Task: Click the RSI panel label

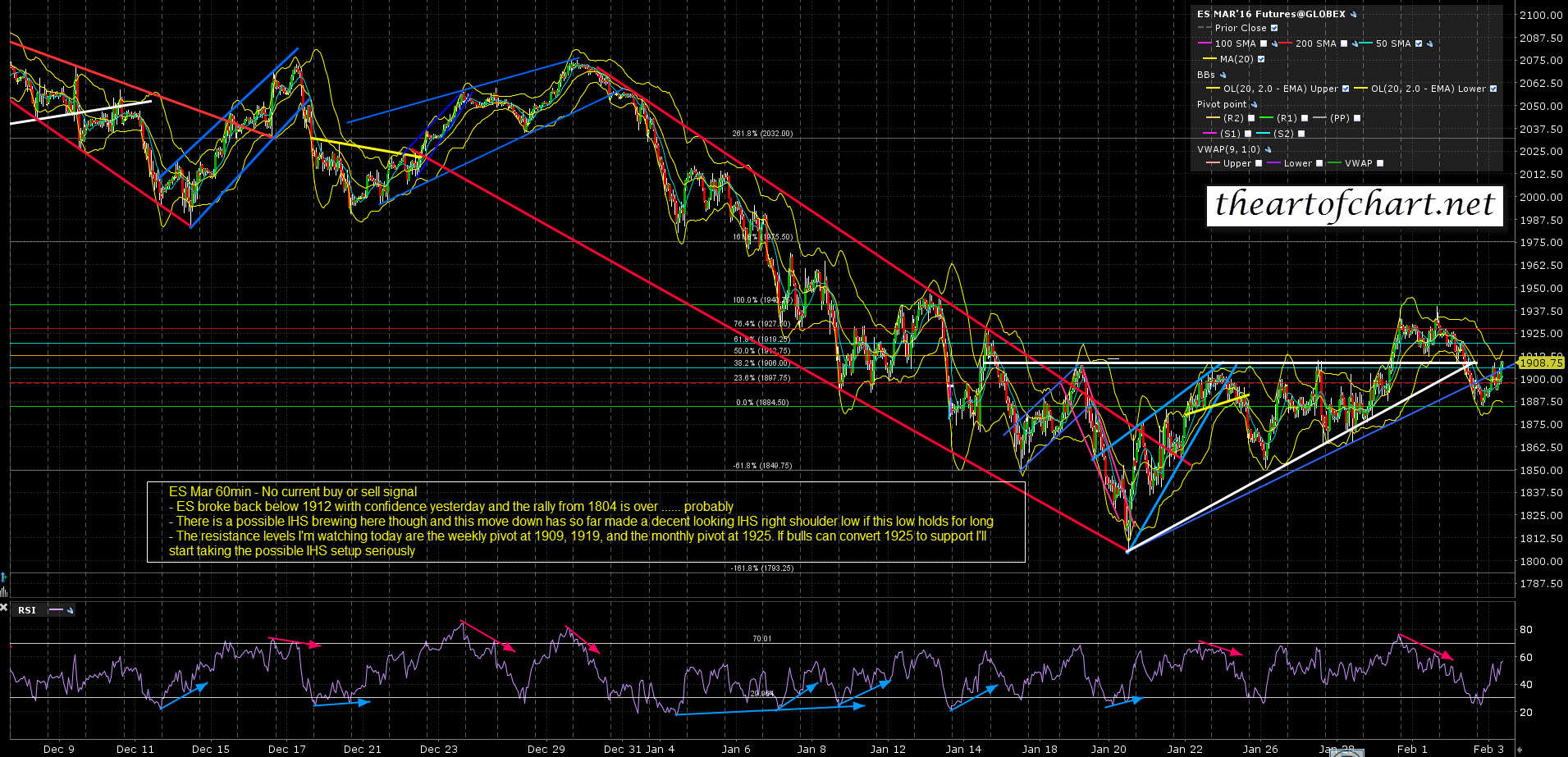Action: [27, 610]
